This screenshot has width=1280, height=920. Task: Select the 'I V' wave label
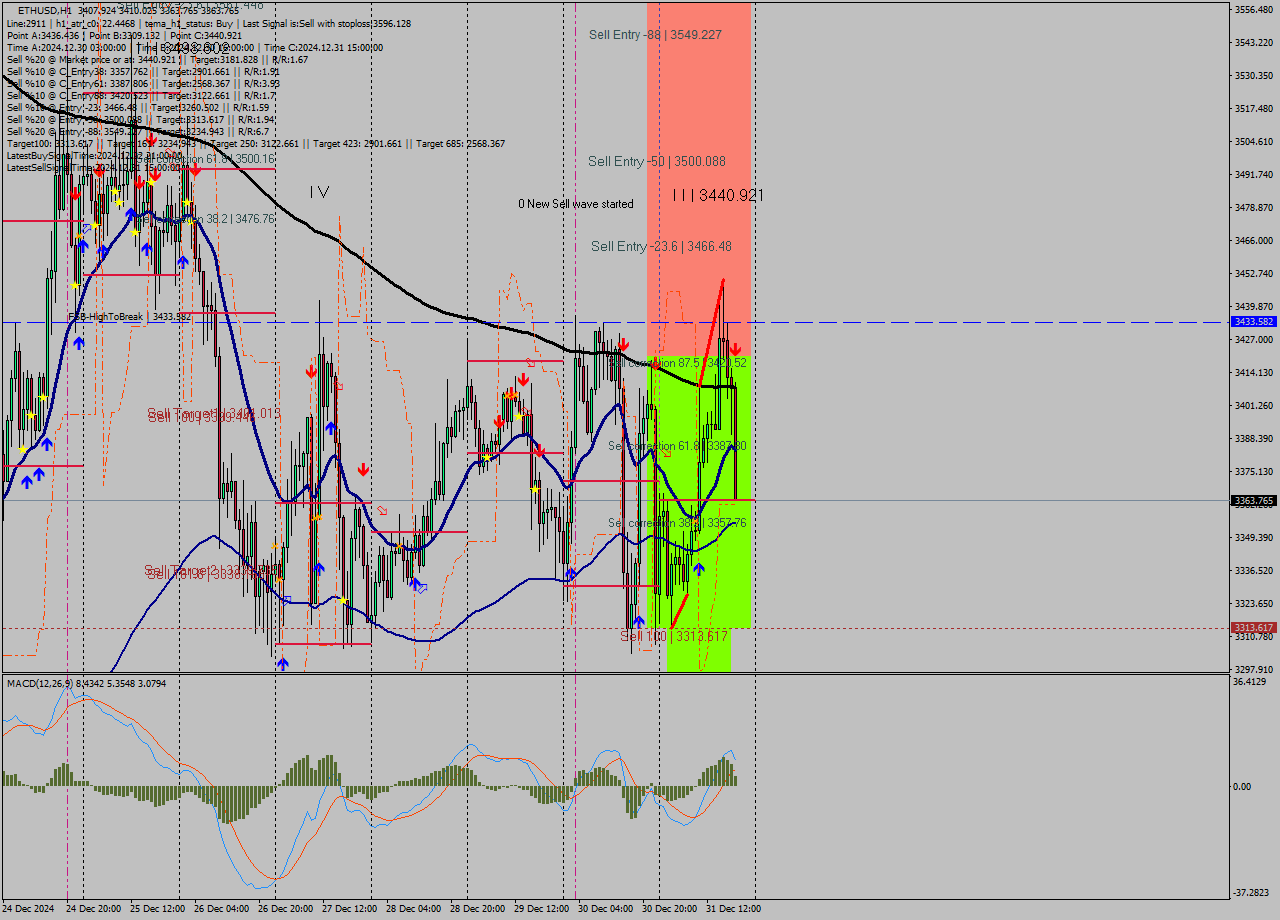(x=319, y=191)
